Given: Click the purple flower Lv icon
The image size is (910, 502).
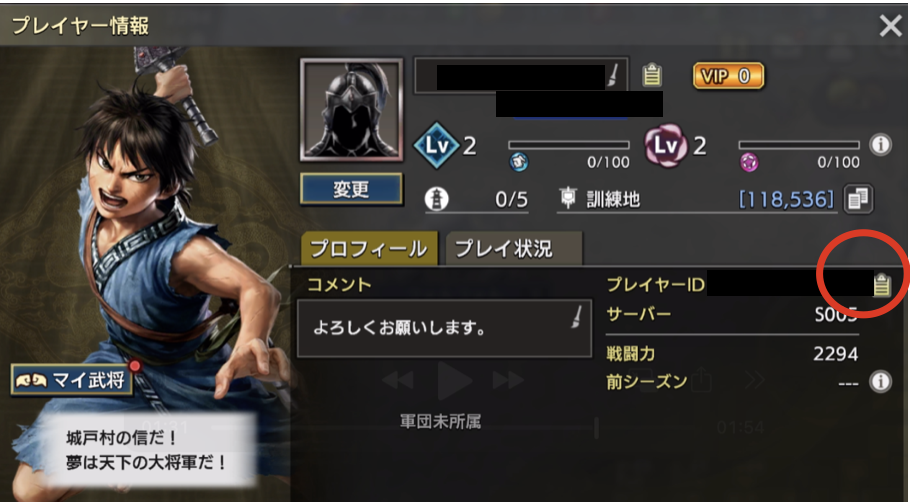Looking at the screenshot, I should (666, 145).
